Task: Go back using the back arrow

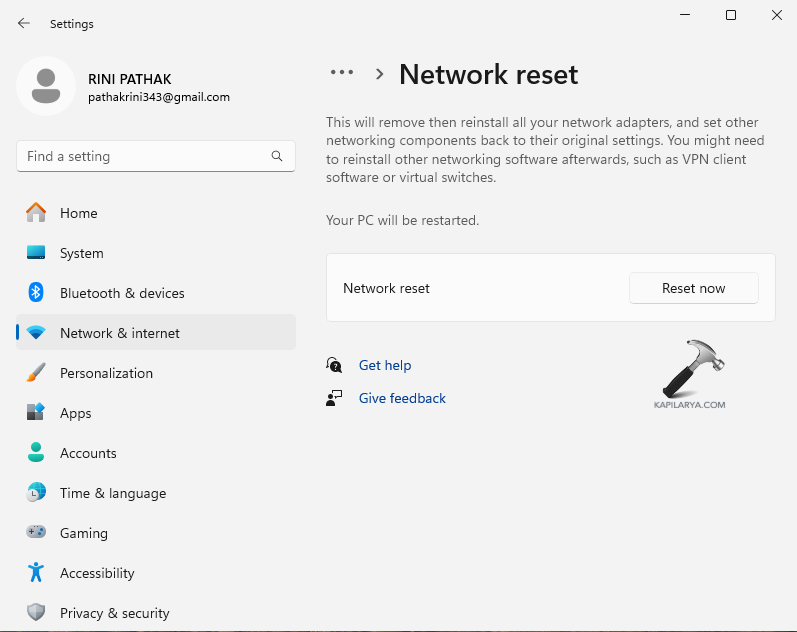Action: [x=24, y=23]
